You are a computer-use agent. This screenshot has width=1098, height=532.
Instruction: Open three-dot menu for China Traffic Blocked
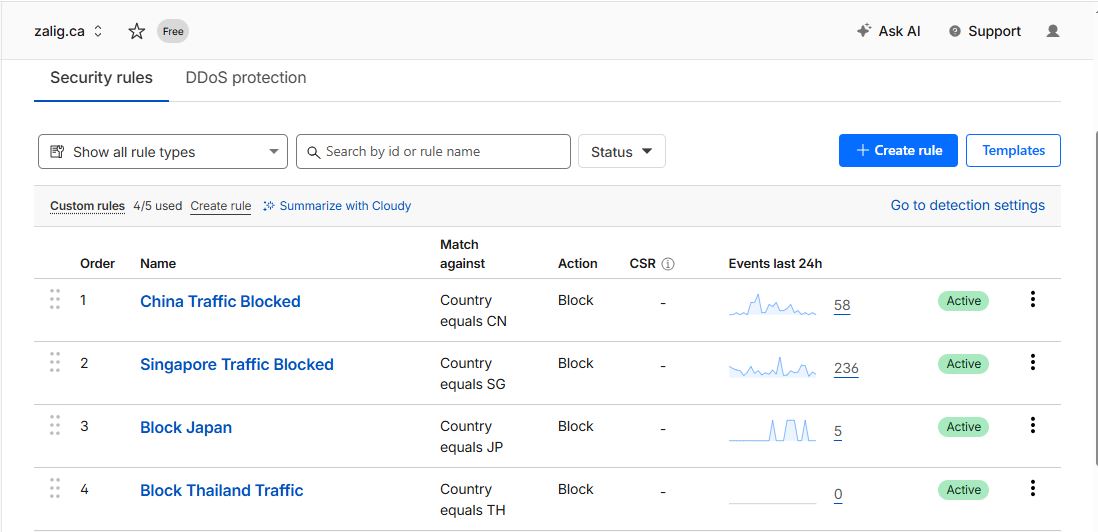(1032, 300)
